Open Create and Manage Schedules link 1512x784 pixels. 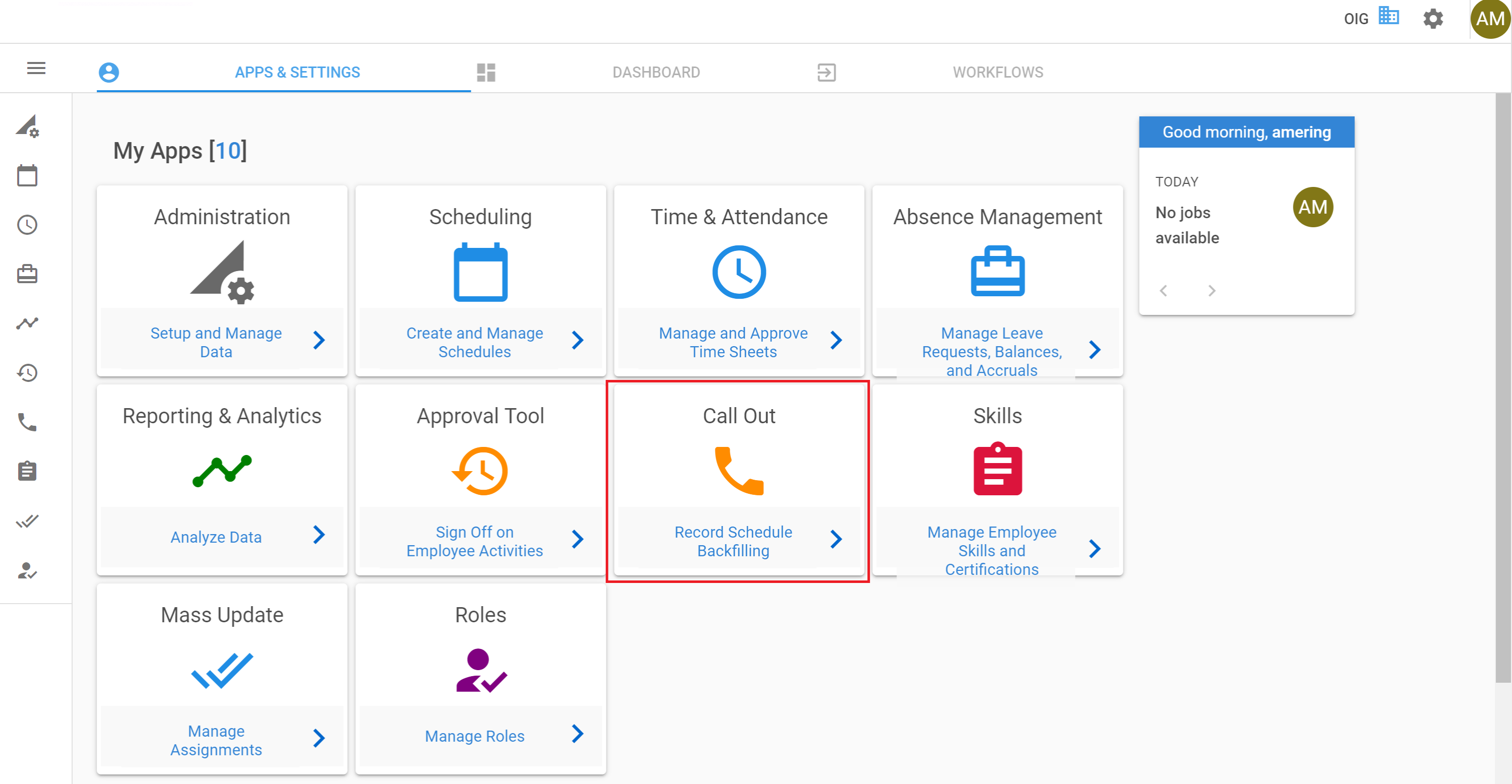click(474, 342)
